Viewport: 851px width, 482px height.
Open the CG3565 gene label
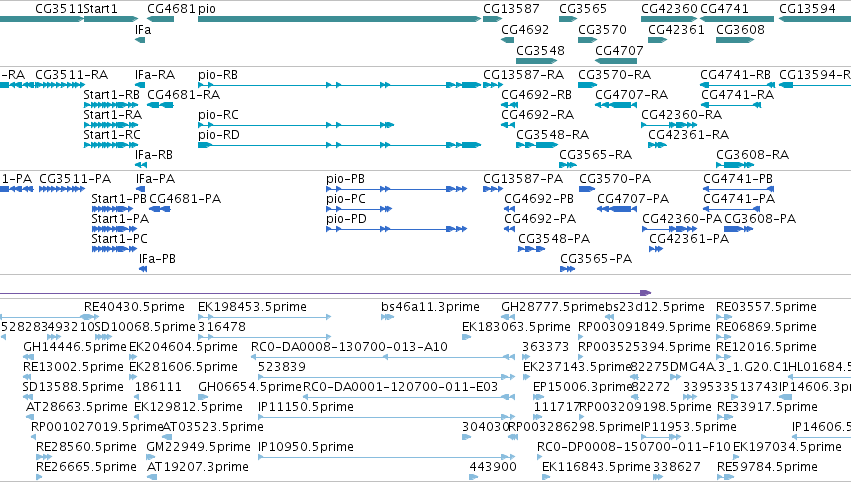pyautogui.click(x=583, y=9)
